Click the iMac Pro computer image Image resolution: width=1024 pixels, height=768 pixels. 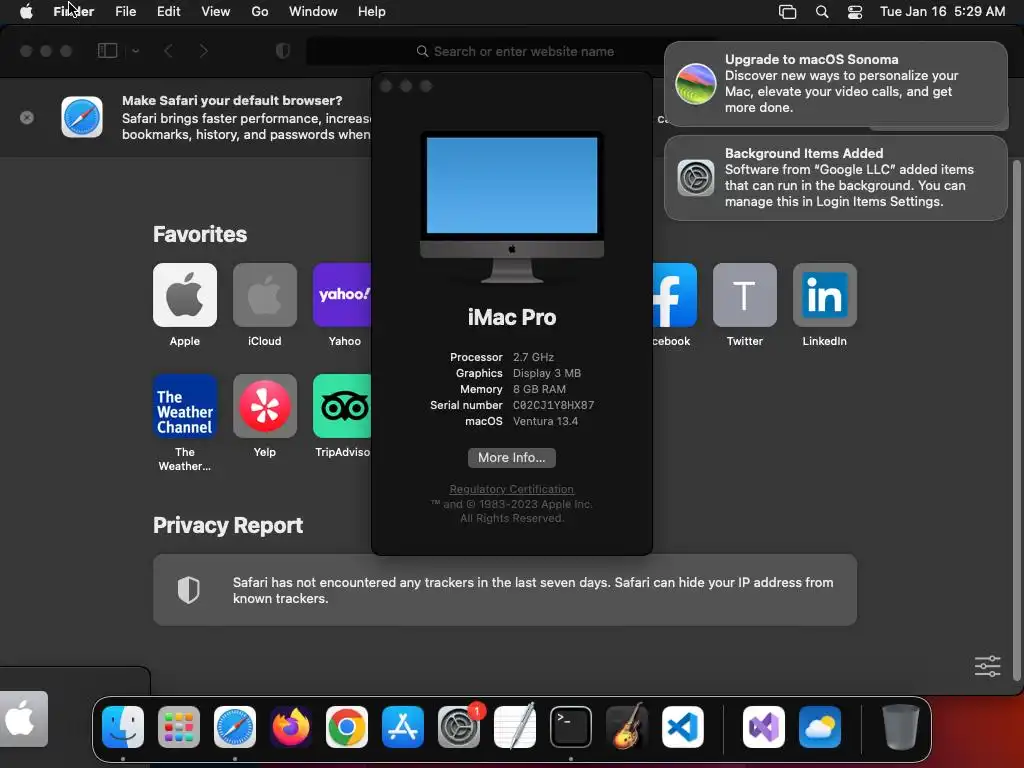point(511,206)
